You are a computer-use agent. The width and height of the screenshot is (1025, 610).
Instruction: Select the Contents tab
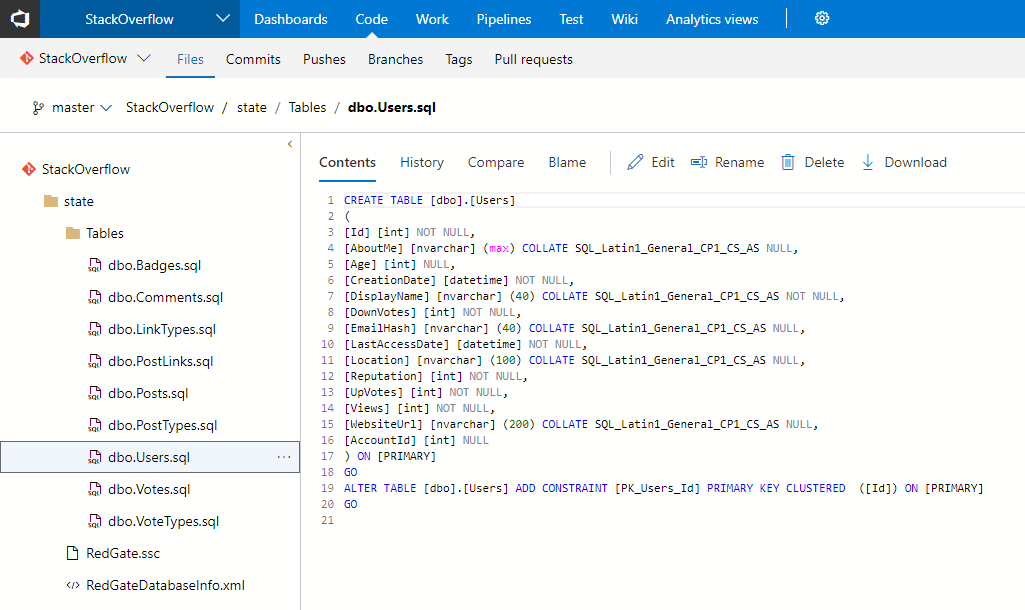pos(347,162)
